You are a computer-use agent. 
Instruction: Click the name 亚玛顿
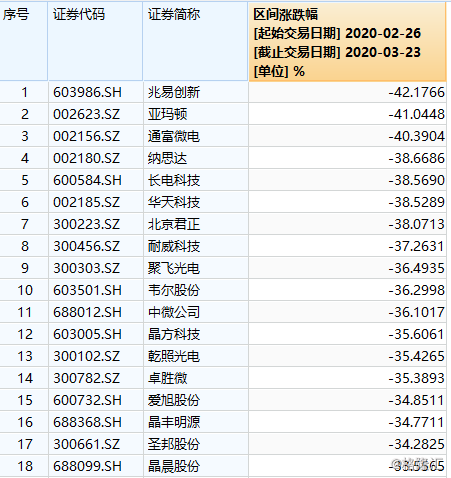click(168, 114)
